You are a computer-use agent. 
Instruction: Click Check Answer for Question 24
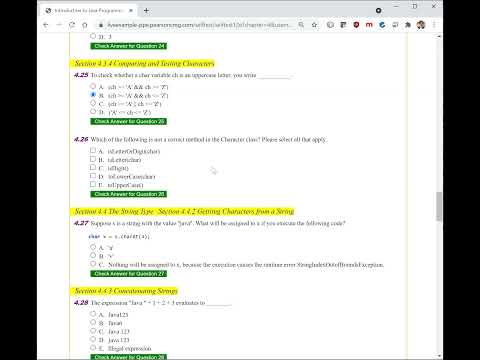[129, 46]
